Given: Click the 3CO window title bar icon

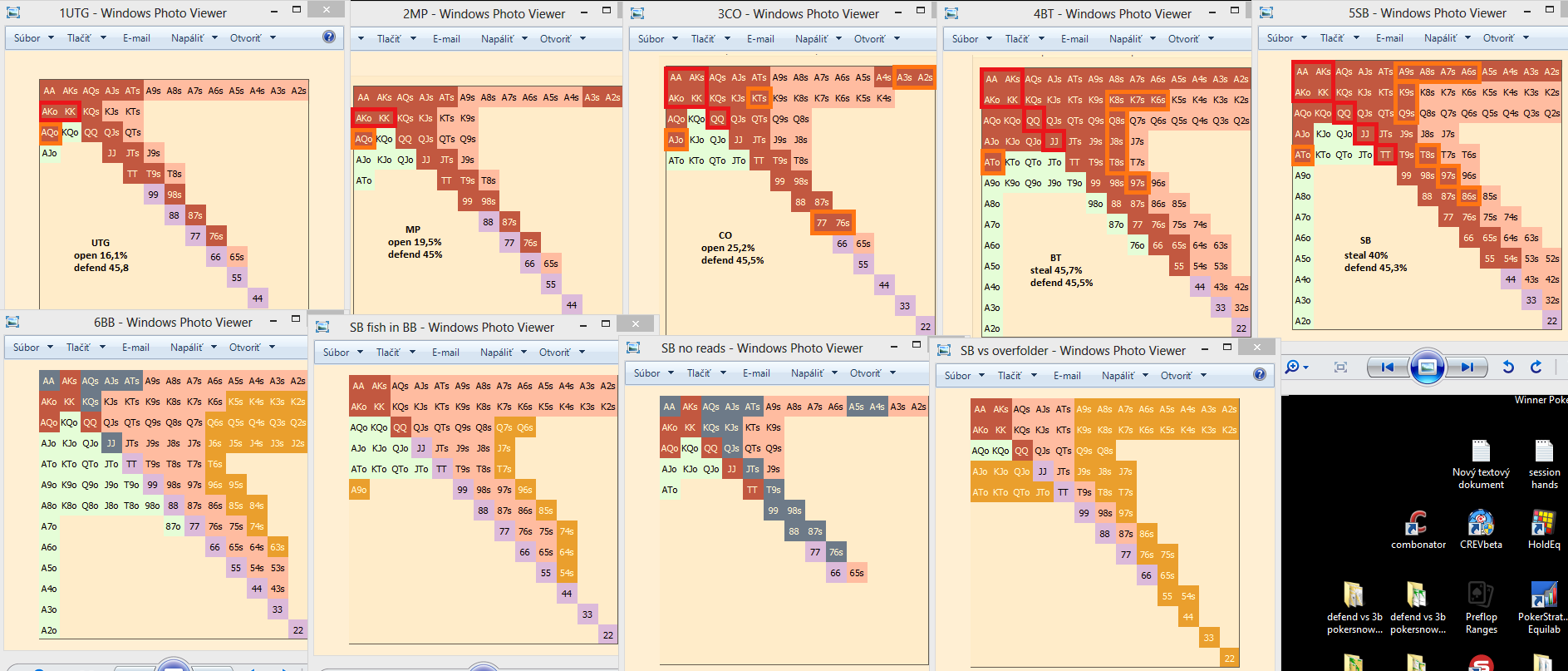Looking at the screenshot, I should (x=637, y=13).
